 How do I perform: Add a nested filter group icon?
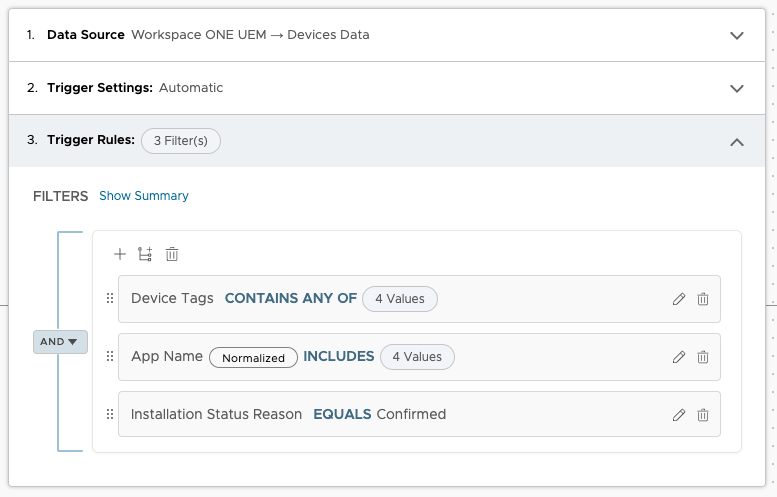tap(145, 254)
